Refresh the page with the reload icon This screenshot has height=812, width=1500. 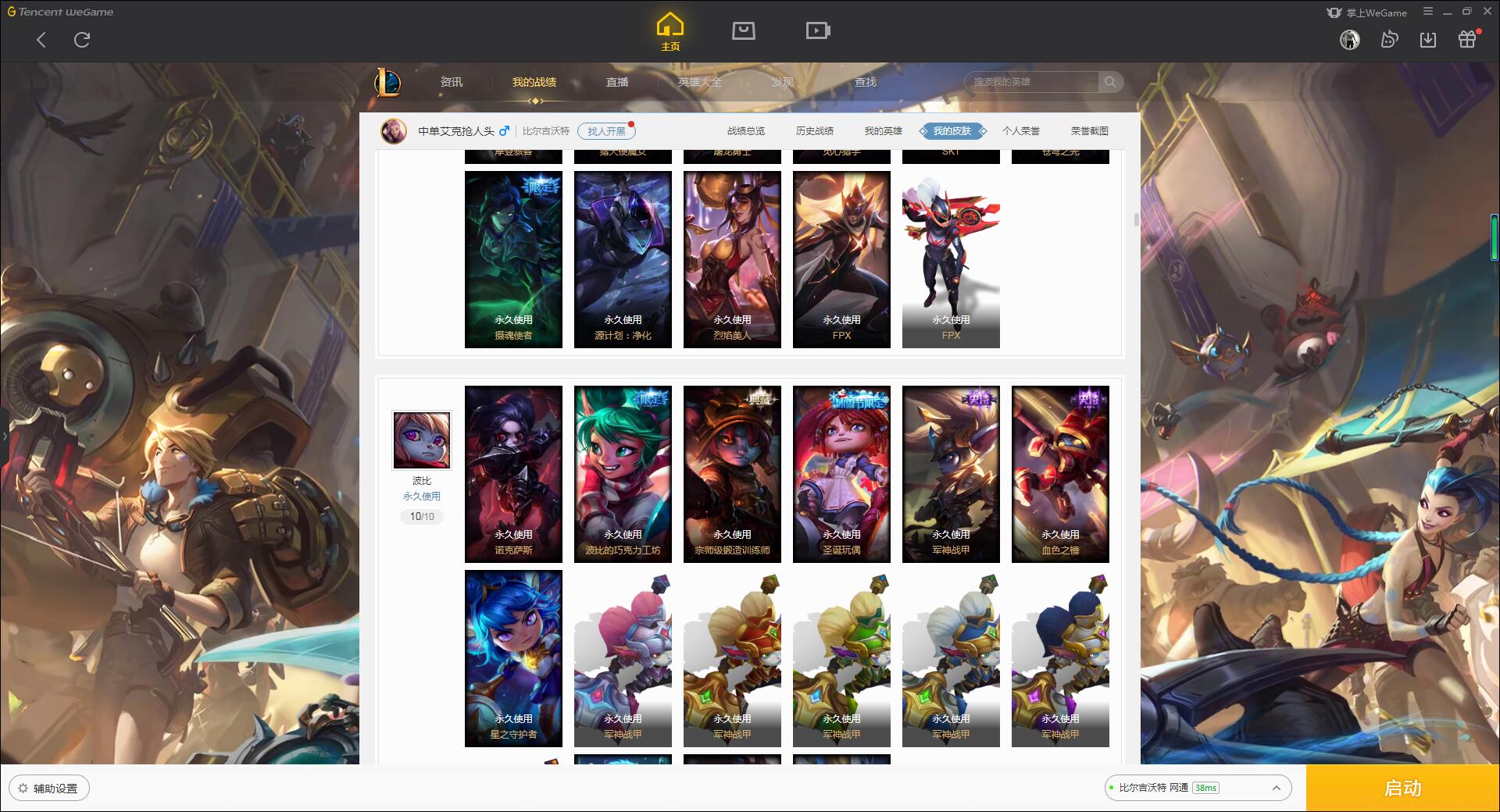click(x=82, y=40)
